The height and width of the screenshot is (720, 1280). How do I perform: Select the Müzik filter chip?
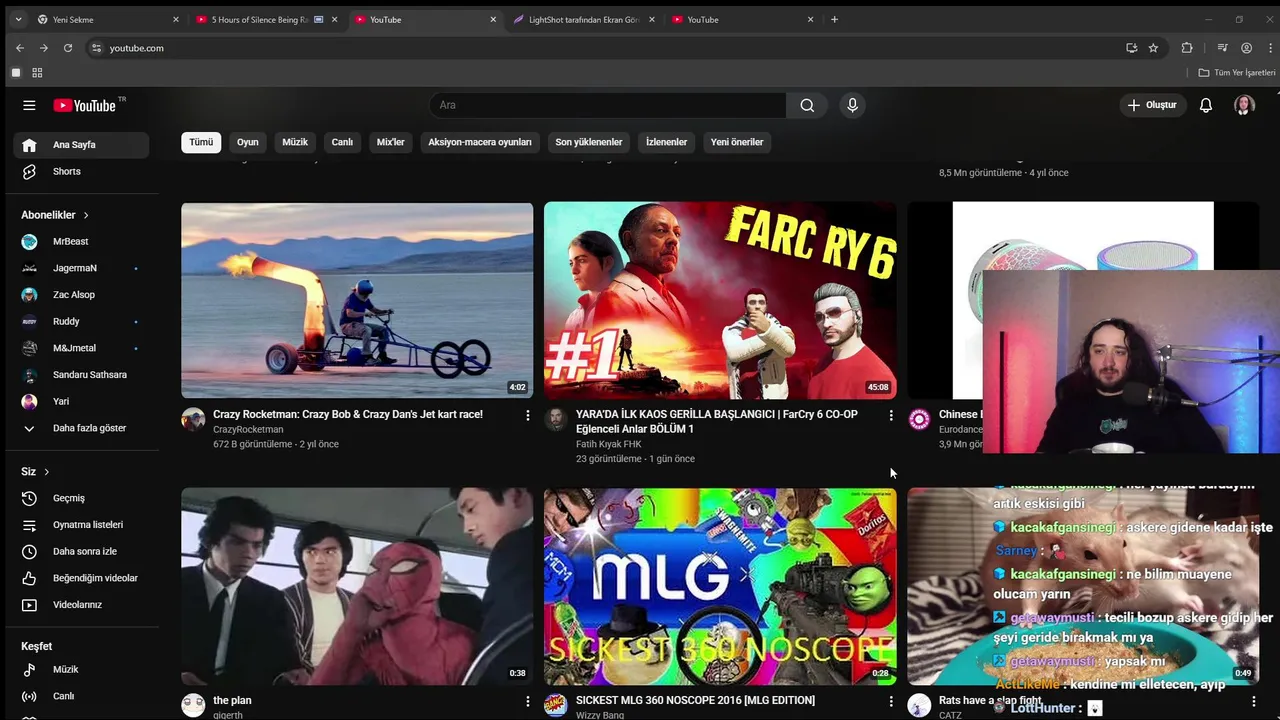pos(295,142)
